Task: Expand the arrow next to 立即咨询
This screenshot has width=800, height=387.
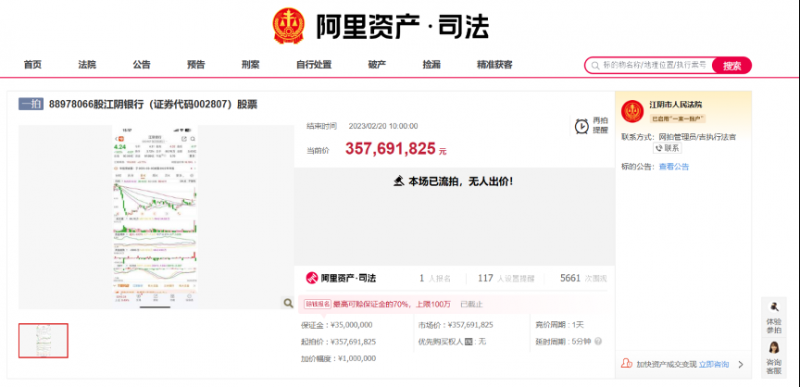Action: tap(741, 364)
